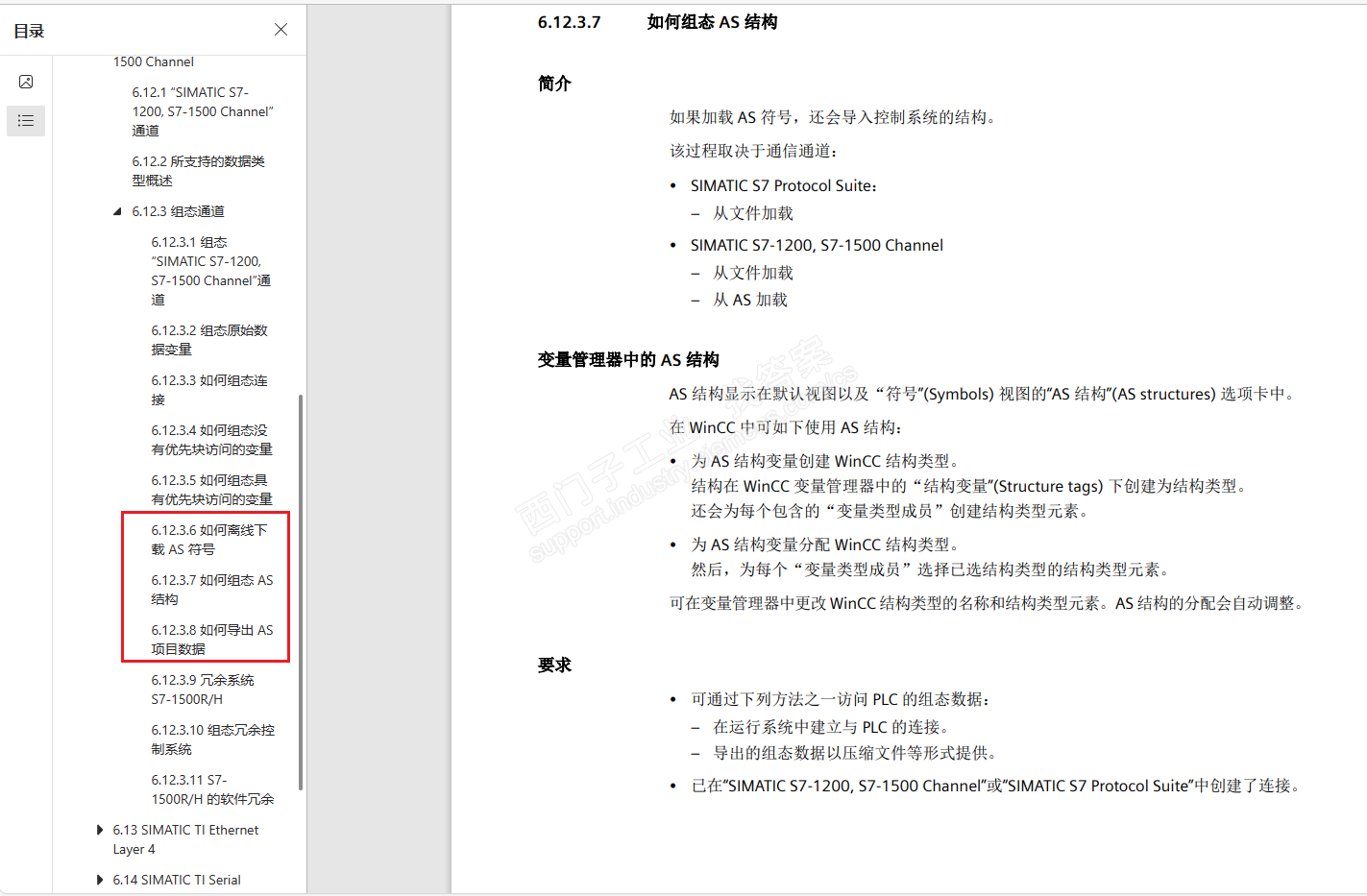
Task: Open the page thumbnails view icon
Action: coord(26,82)
